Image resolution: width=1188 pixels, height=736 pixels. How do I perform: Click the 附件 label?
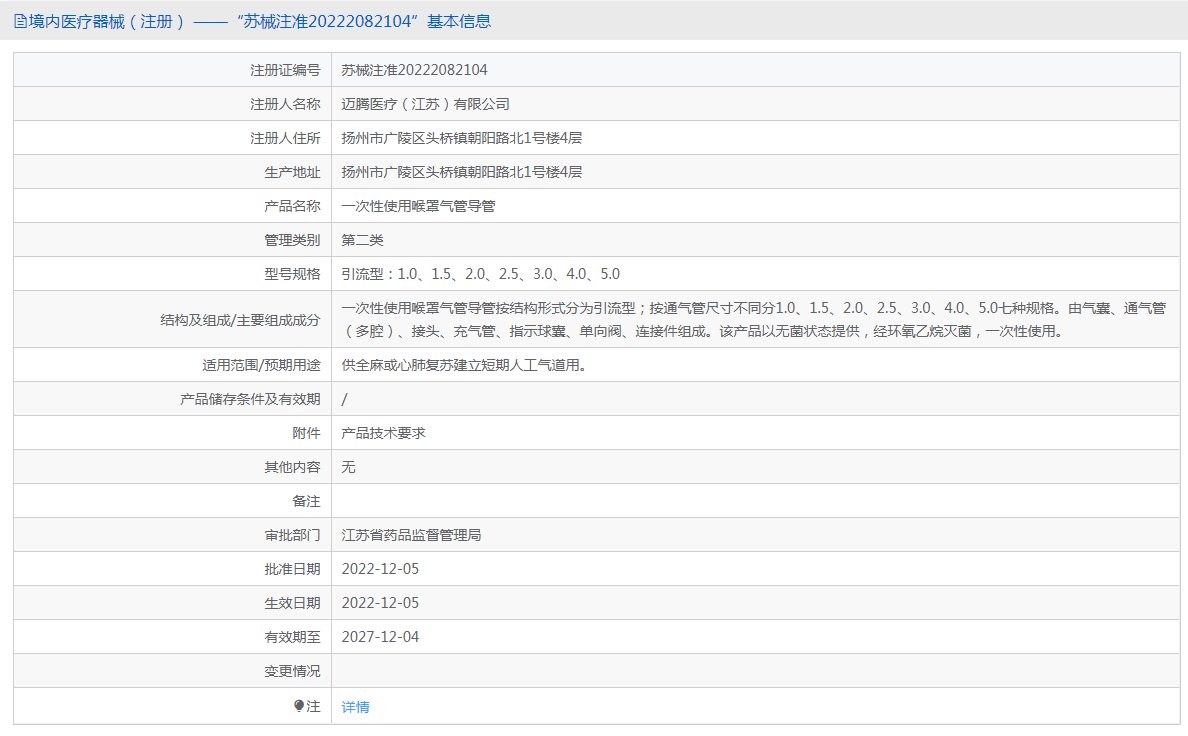point(306,433)
